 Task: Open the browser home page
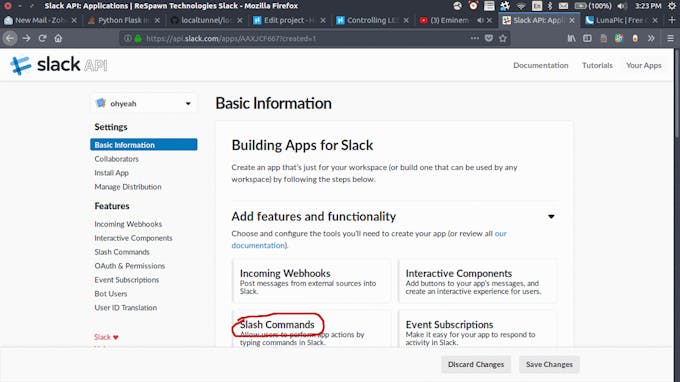58,38
